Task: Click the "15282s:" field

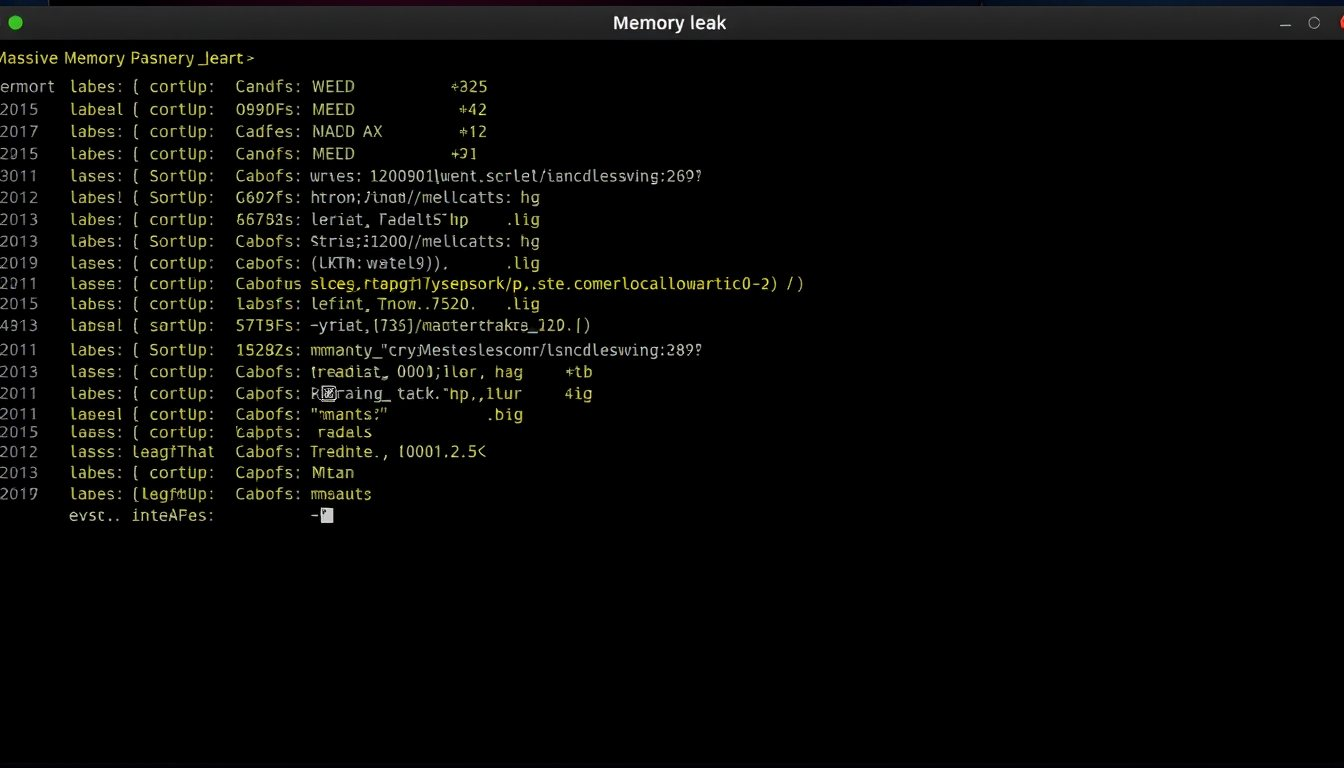Action: pos(267,351)
